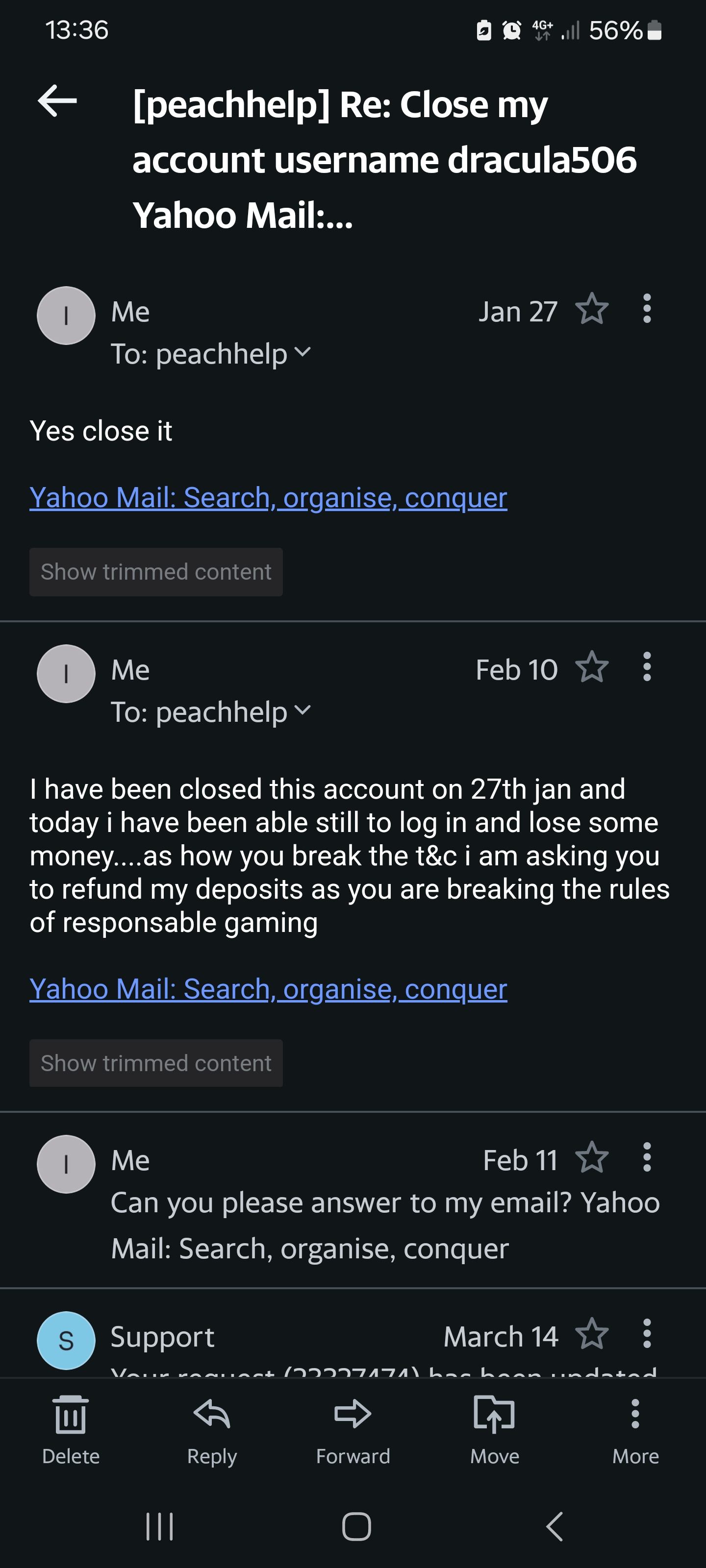Show trimmed content of Feb 10 message
The height and width of the screenshot is (1568, 706).
coord(156,1063)
